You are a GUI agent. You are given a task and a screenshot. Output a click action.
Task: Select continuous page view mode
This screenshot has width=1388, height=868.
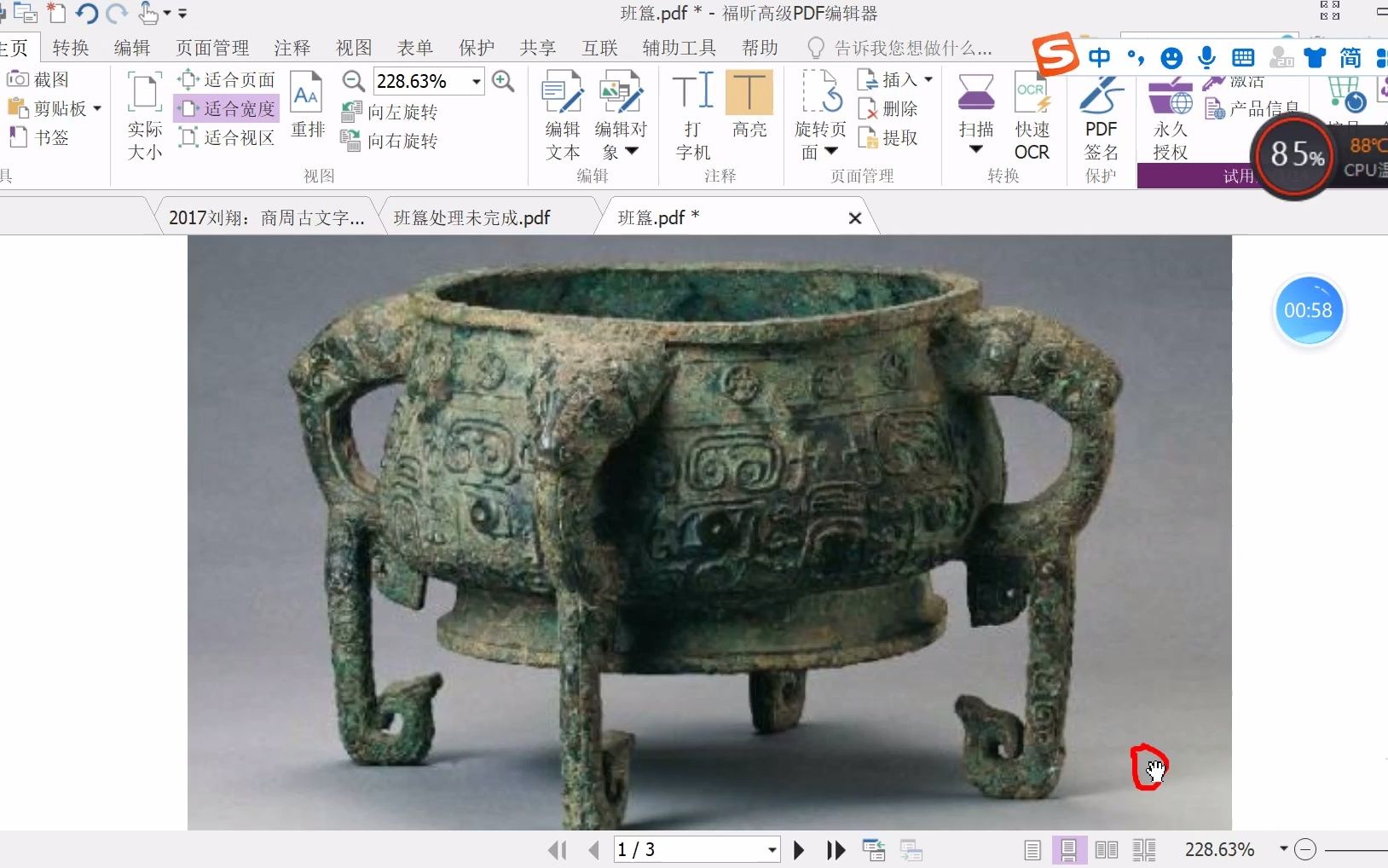point(1068,850)
